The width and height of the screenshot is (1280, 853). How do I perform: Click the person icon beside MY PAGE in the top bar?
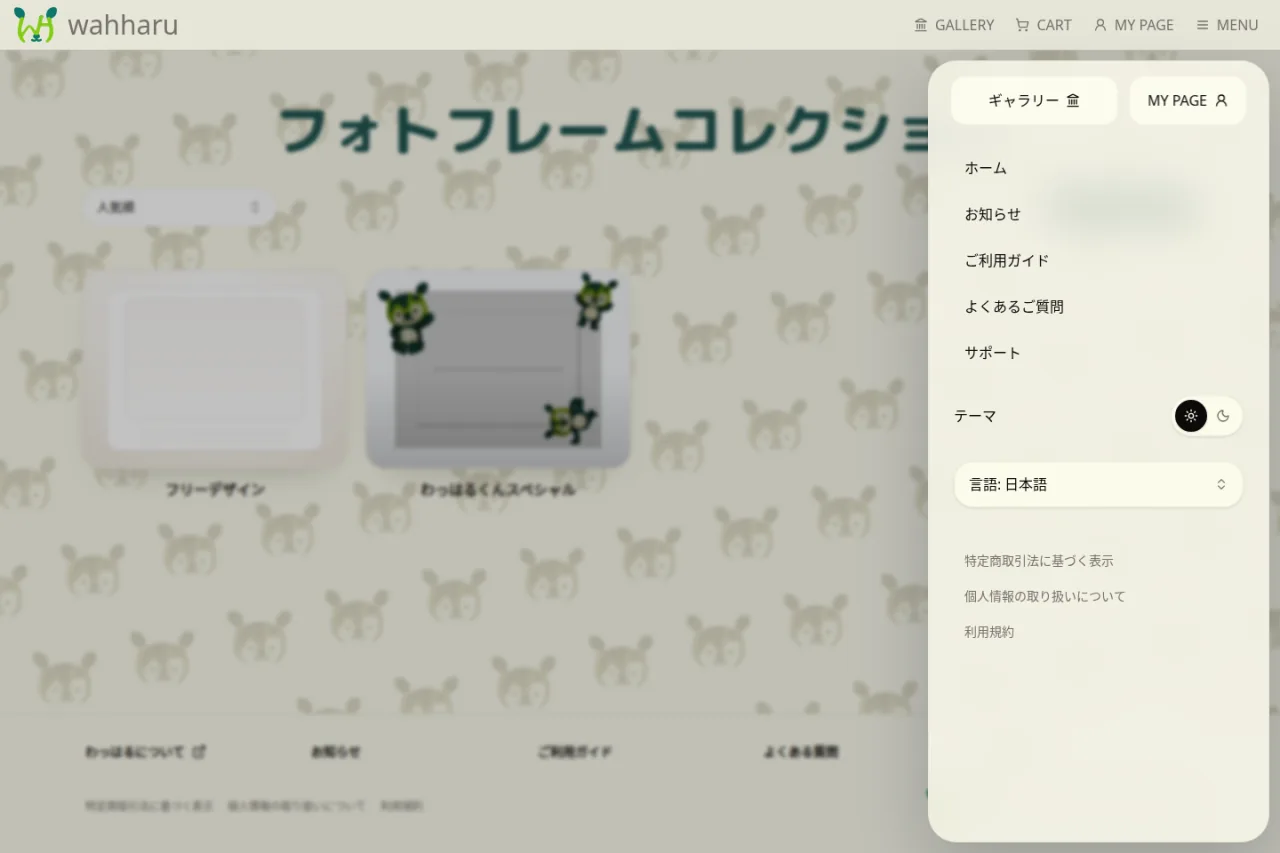(x=1100, y=25)
